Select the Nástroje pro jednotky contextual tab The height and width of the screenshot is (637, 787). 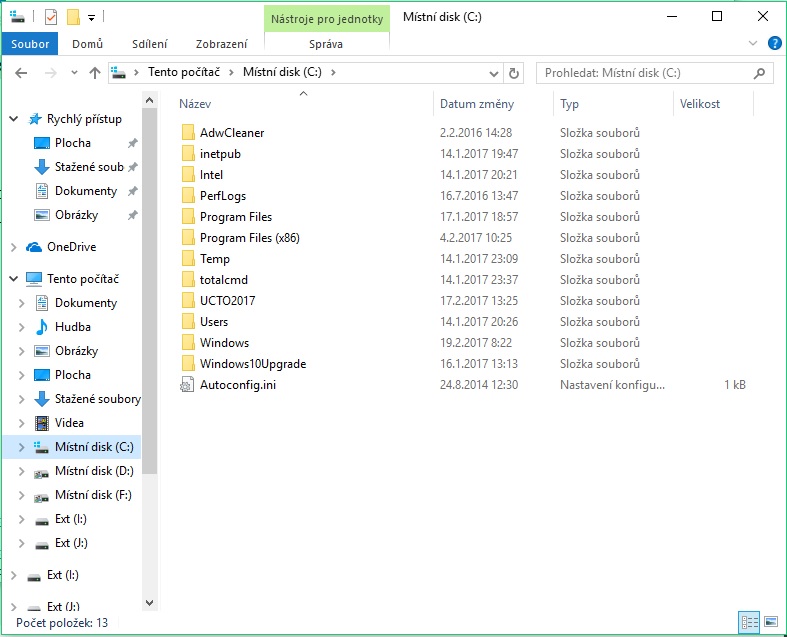[x=327, y=19]
